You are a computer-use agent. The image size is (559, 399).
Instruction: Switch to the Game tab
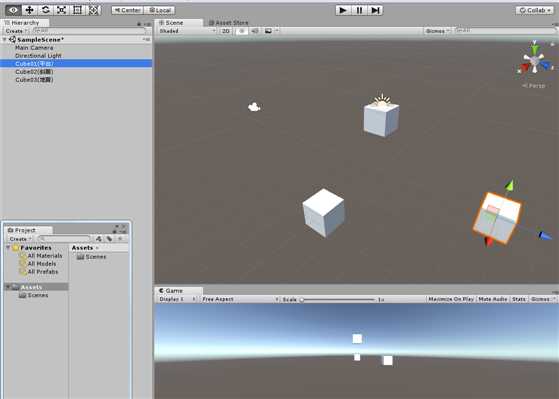178,291
